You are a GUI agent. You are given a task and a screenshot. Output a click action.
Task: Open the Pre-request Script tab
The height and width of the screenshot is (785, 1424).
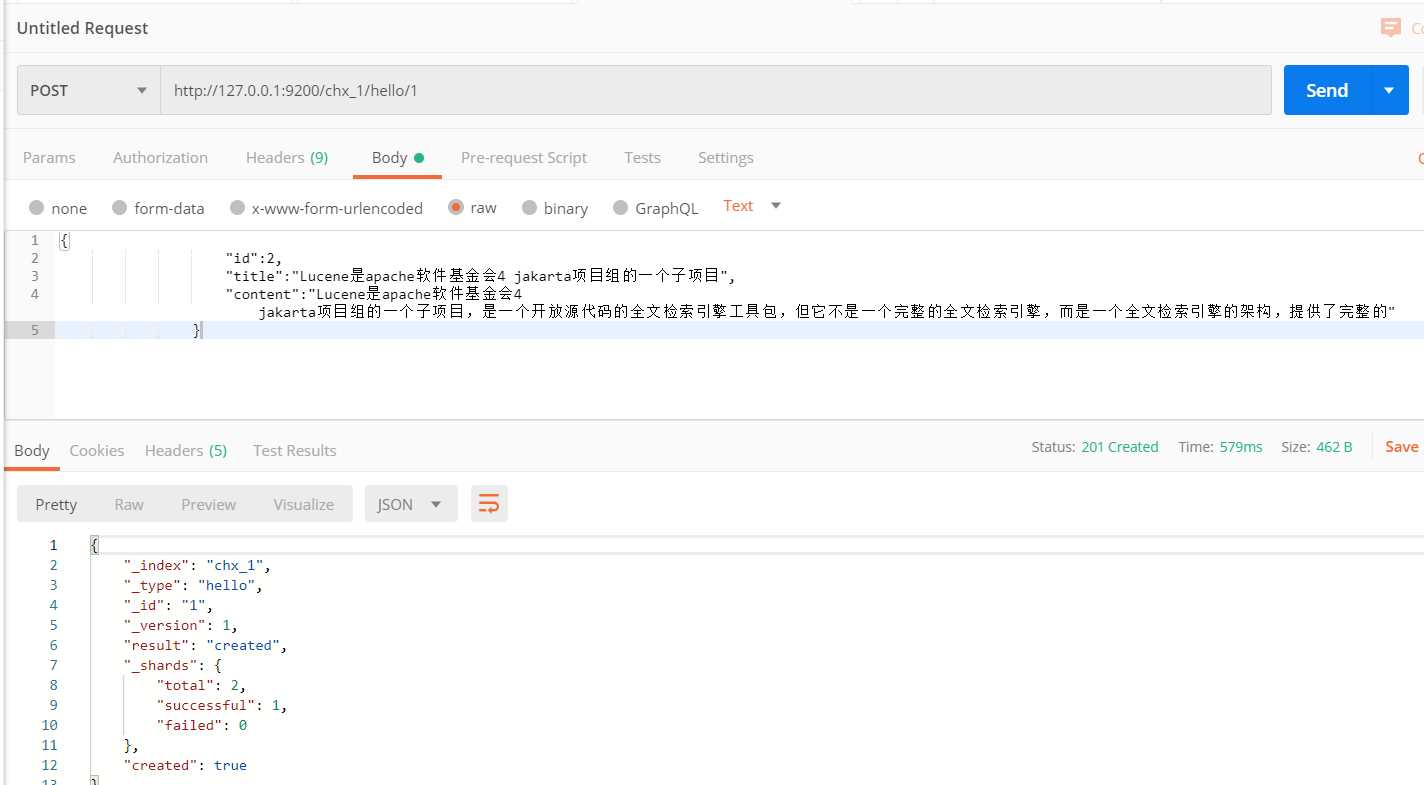click(524, 157)
